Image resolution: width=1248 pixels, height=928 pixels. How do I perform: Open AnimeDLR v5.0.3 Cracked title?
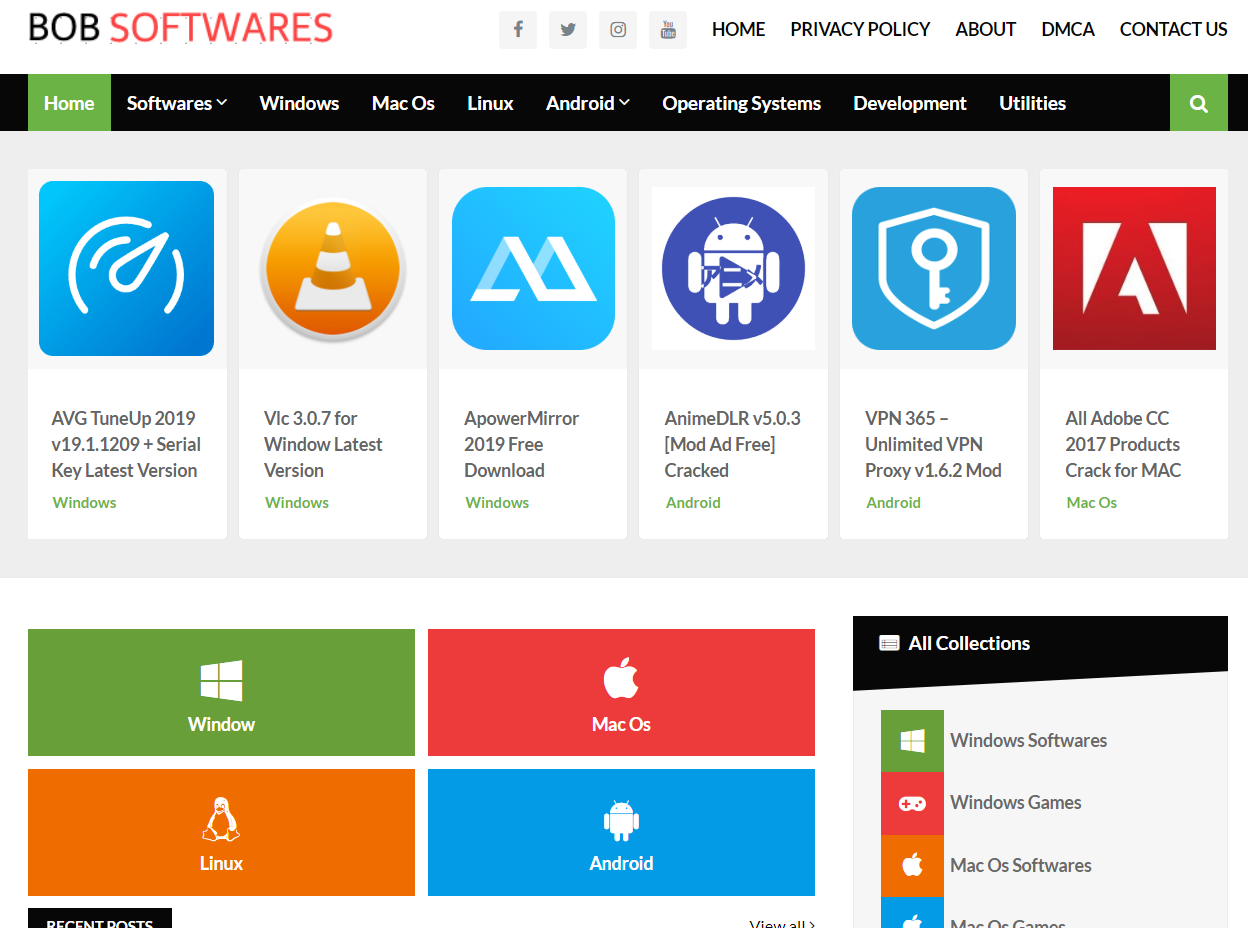click(x=733, y=444)
